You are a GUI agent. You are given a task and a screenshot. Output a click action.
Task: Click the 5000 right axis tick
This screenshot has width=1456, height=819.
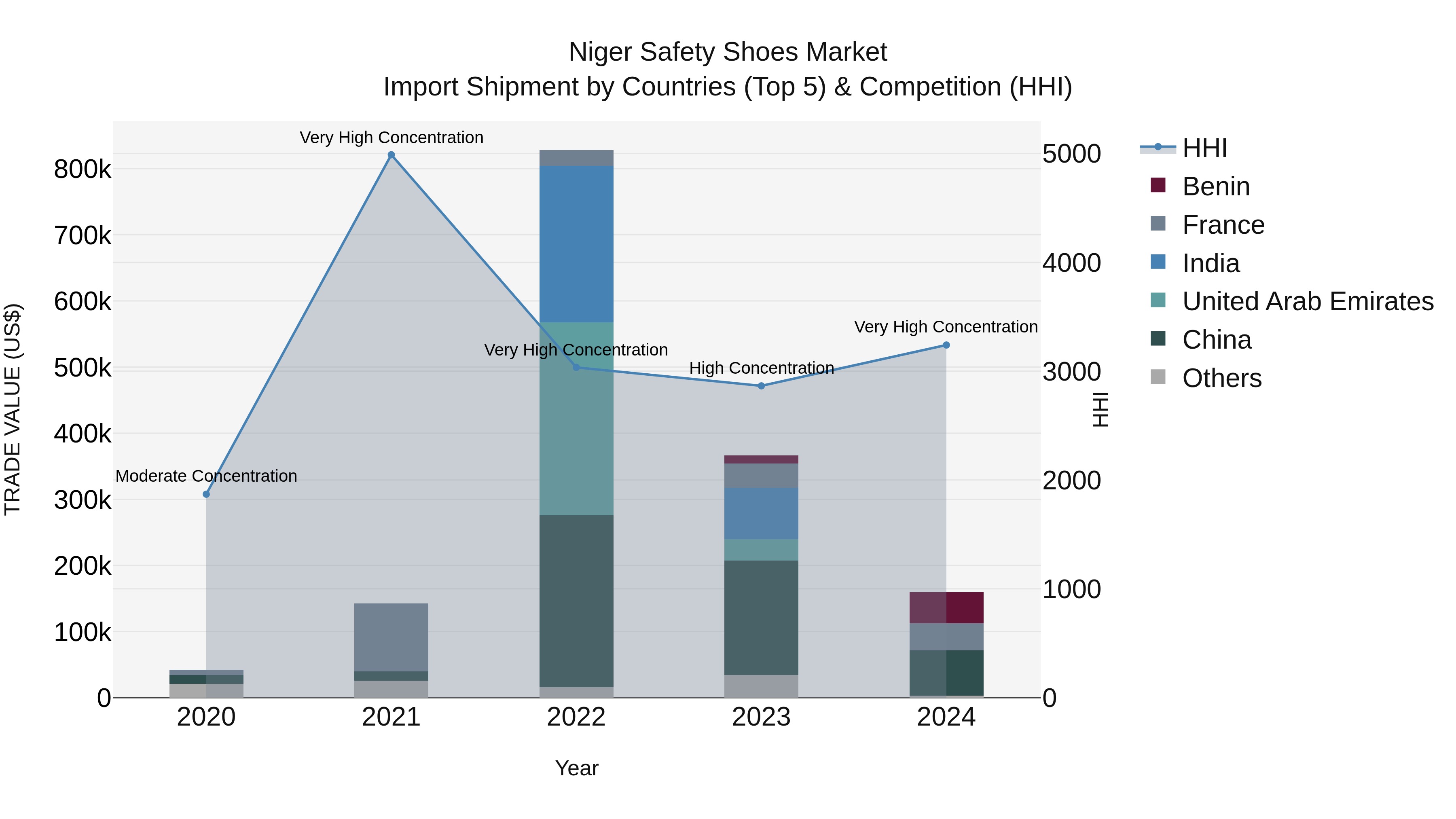[x=1072, y=154]
